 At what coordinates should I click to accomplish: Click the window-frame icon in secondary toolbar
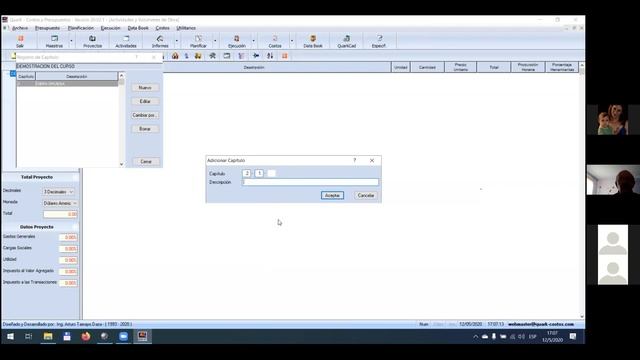(227, 56)
